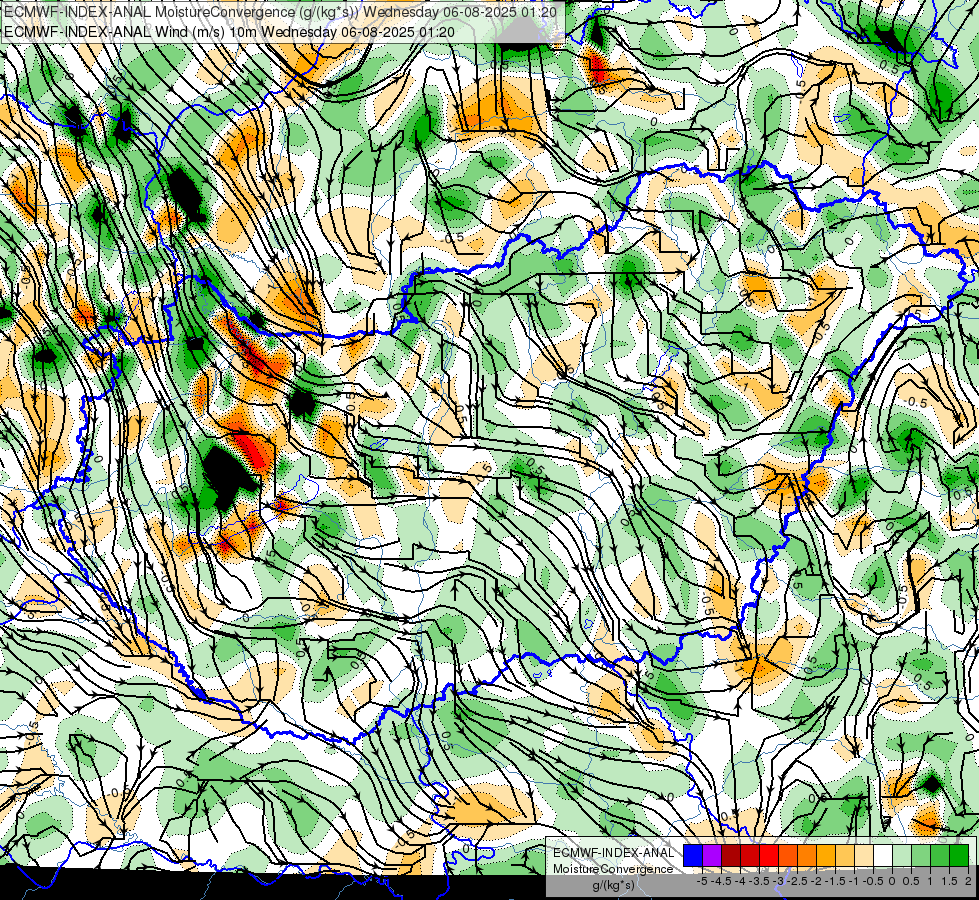
Task: Click the -3.5 tick label on the legend
Action: click(759, 881)
